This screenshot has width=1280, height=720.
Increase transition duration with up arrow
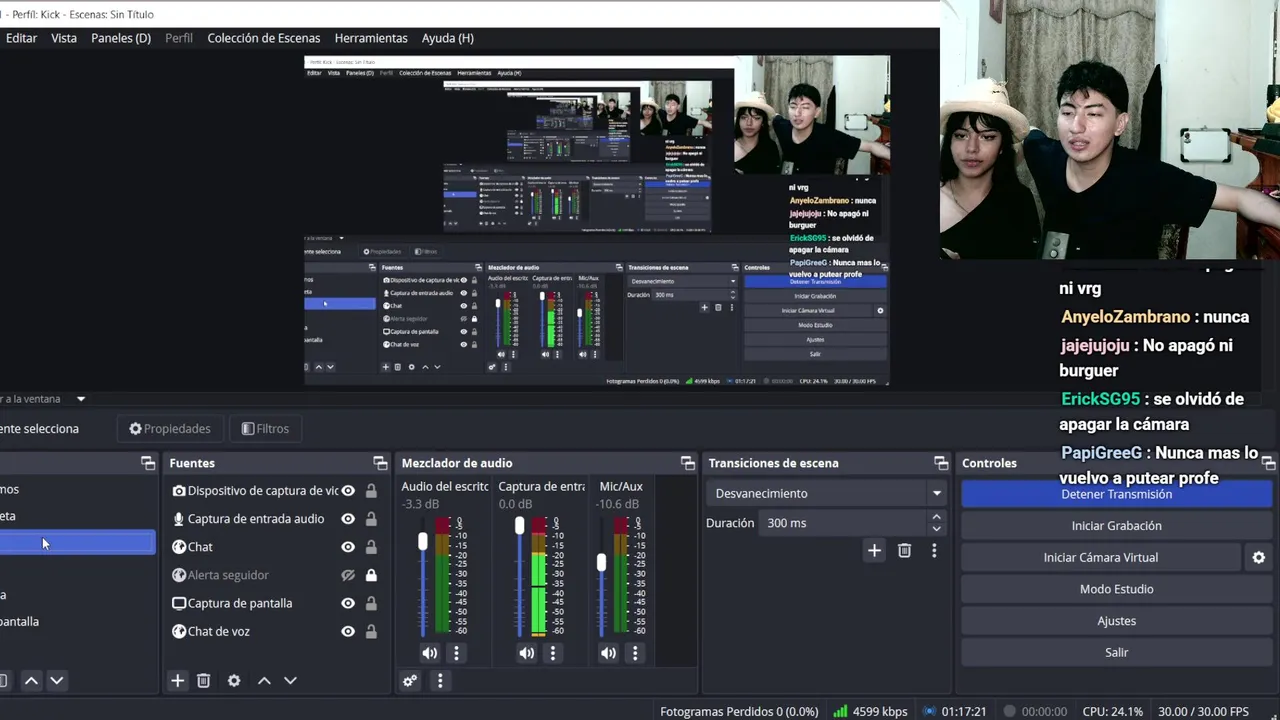point(936,517)
